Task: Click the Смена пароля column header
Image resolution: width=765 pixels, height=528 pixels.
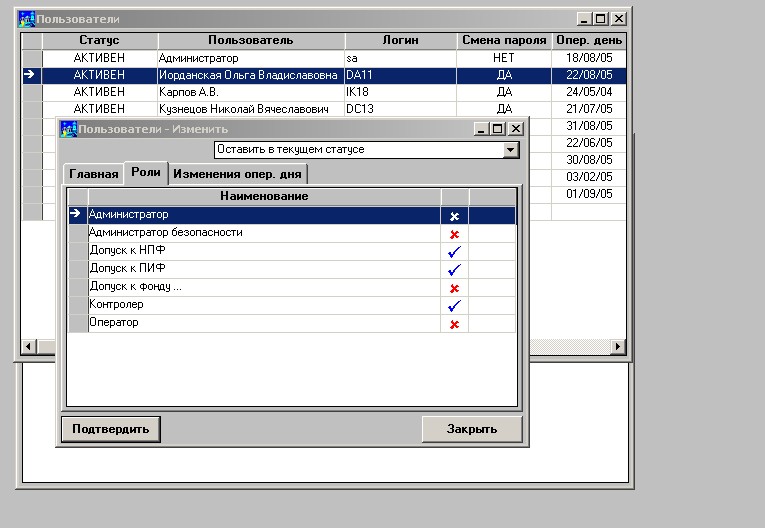Action: coord(504,41)
